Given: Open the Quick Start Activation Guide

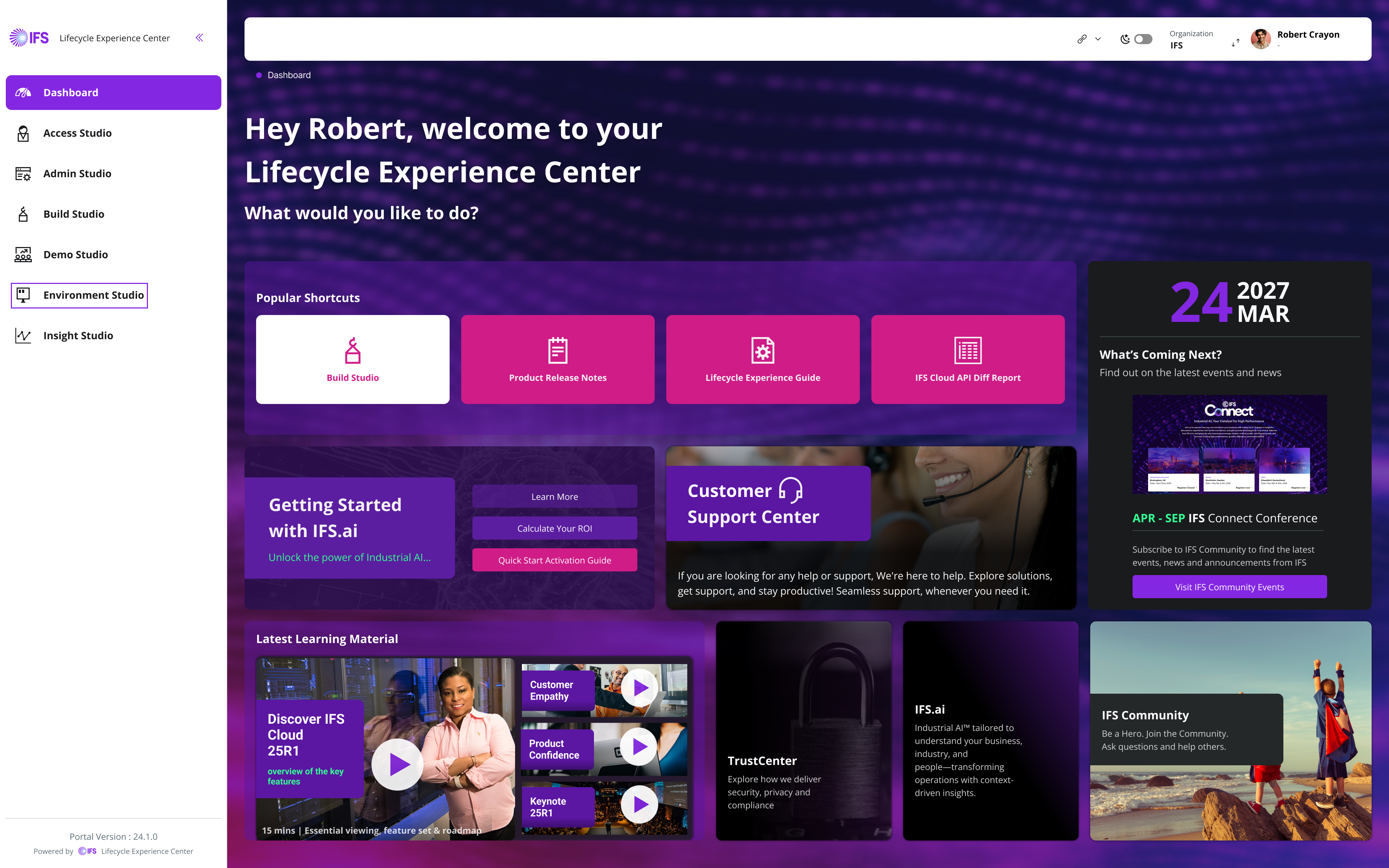Looking at the screenshot, I should tap(555, 560).
